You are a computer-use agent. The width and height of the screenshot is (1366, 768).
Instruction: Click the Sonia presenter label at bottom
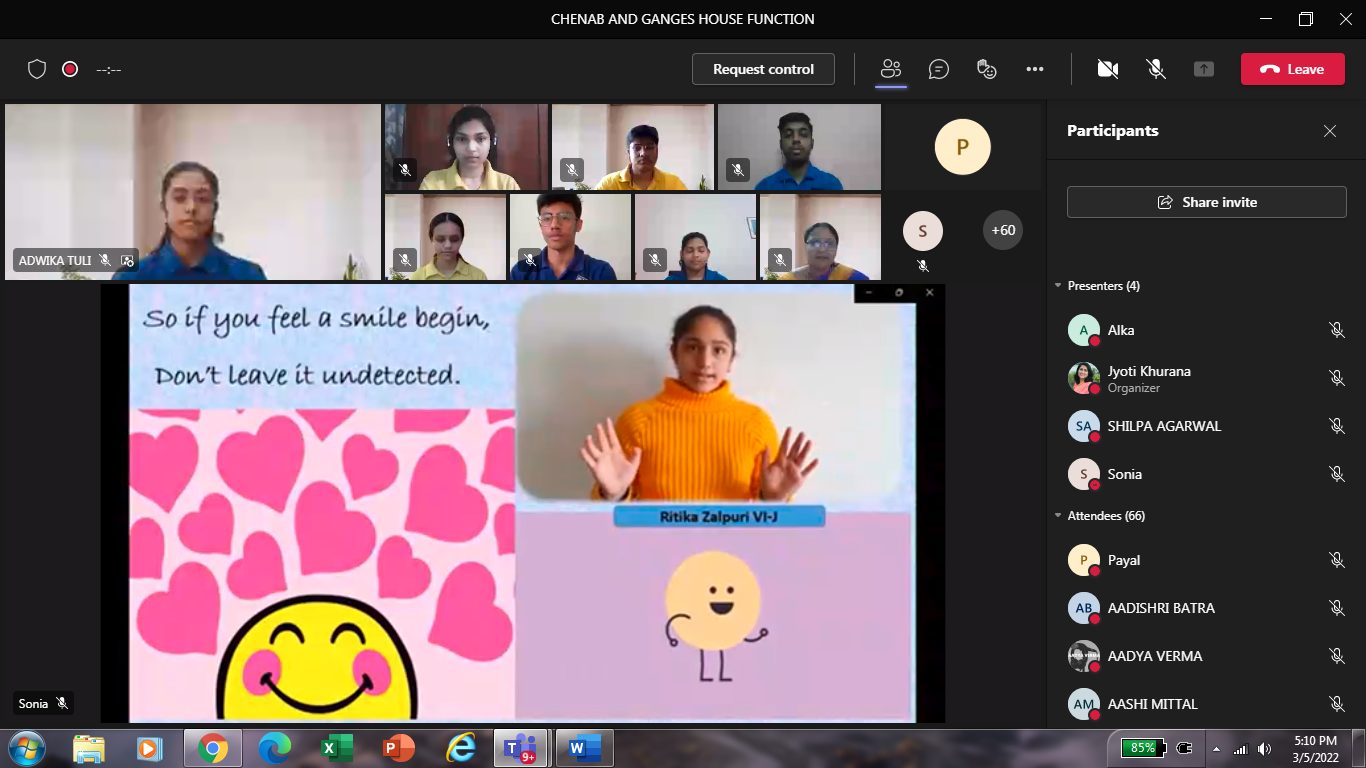pyautogui.click(x=42, y=704)
